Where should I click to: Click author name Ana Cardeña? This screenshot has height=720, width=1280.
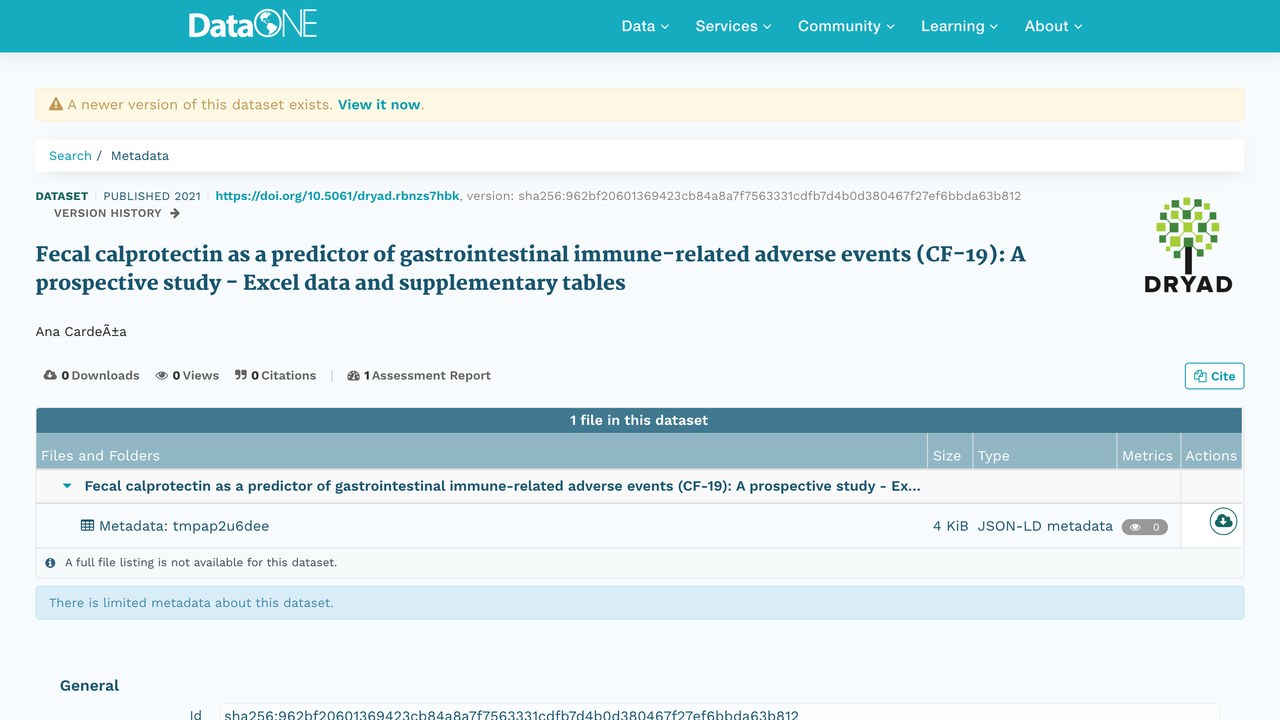point(81,331)
